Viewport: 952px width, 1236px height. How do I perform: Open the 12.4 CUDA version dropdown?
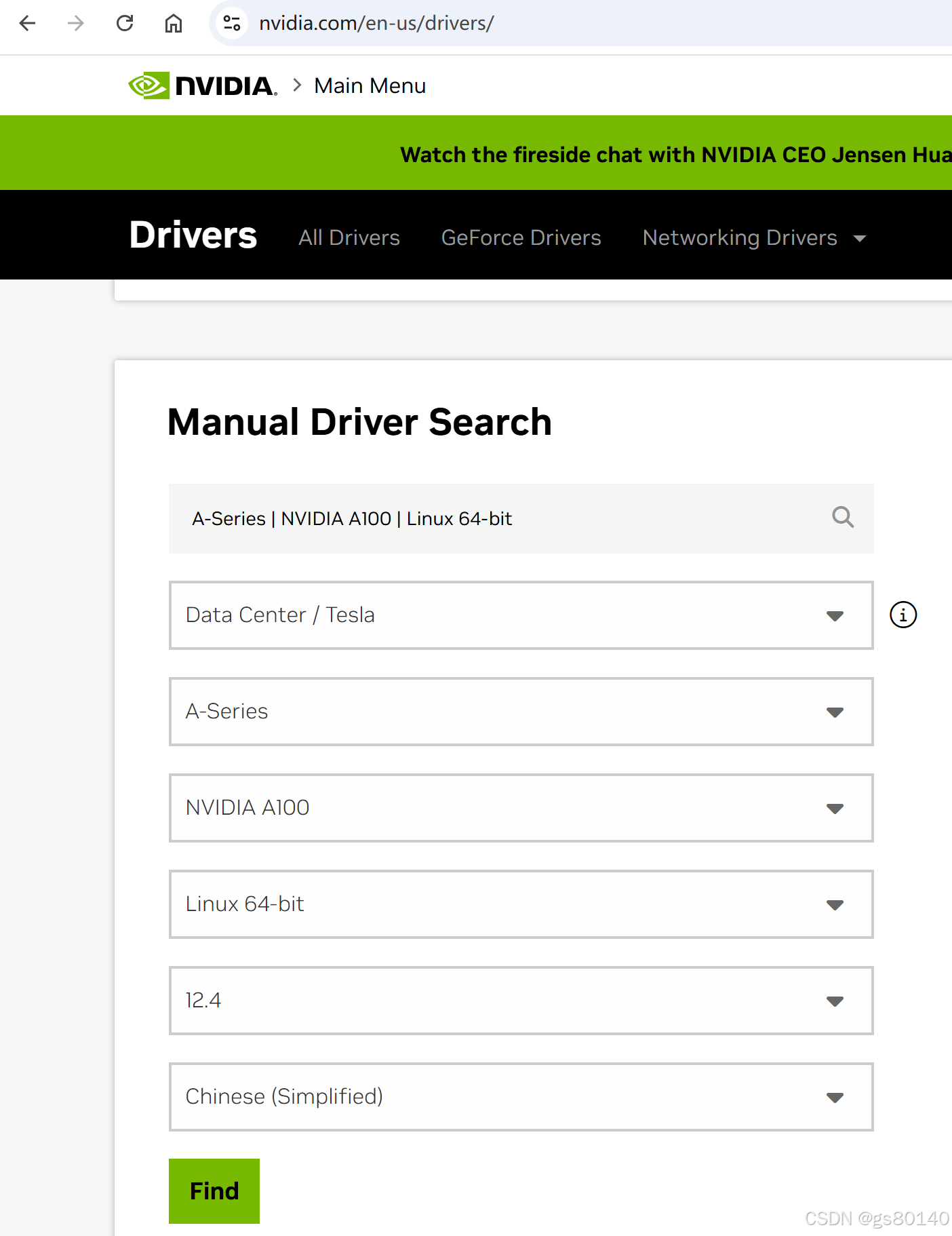(x=521, y=1001)
